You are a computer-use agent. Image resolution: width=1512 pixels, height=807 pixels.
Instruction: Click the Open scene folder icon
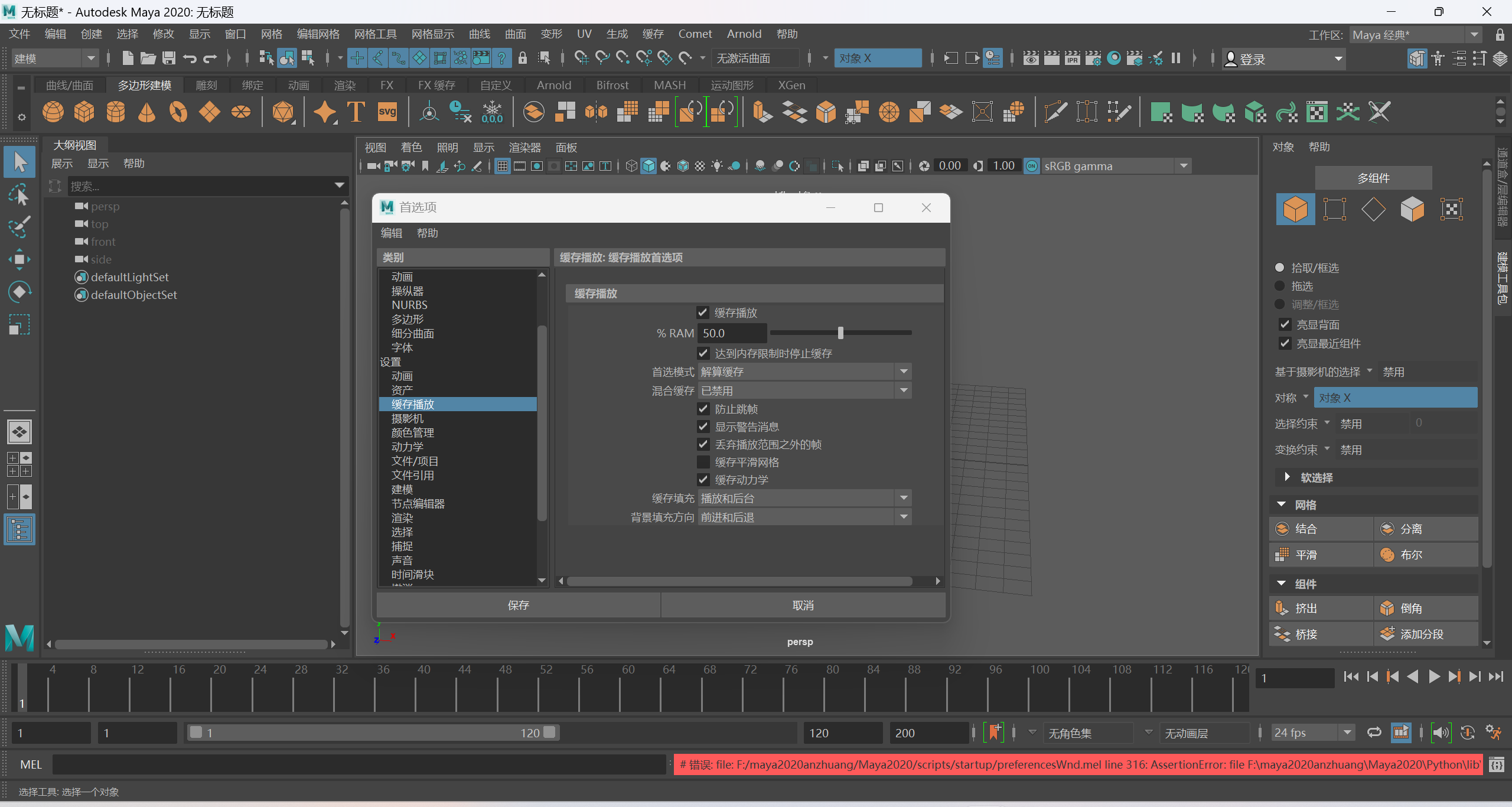pyautogui.click(x=148, y=58)
